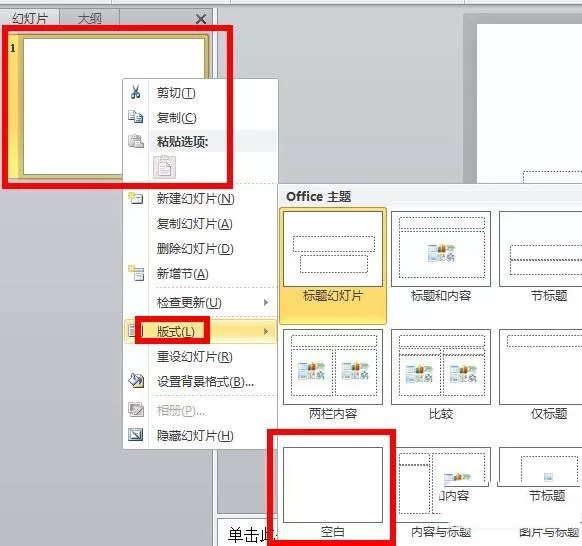The width and height of the screenshot is (582, 546).
Task: Select 隐藏幻灯片(H) menu entry
Action: 195,435
